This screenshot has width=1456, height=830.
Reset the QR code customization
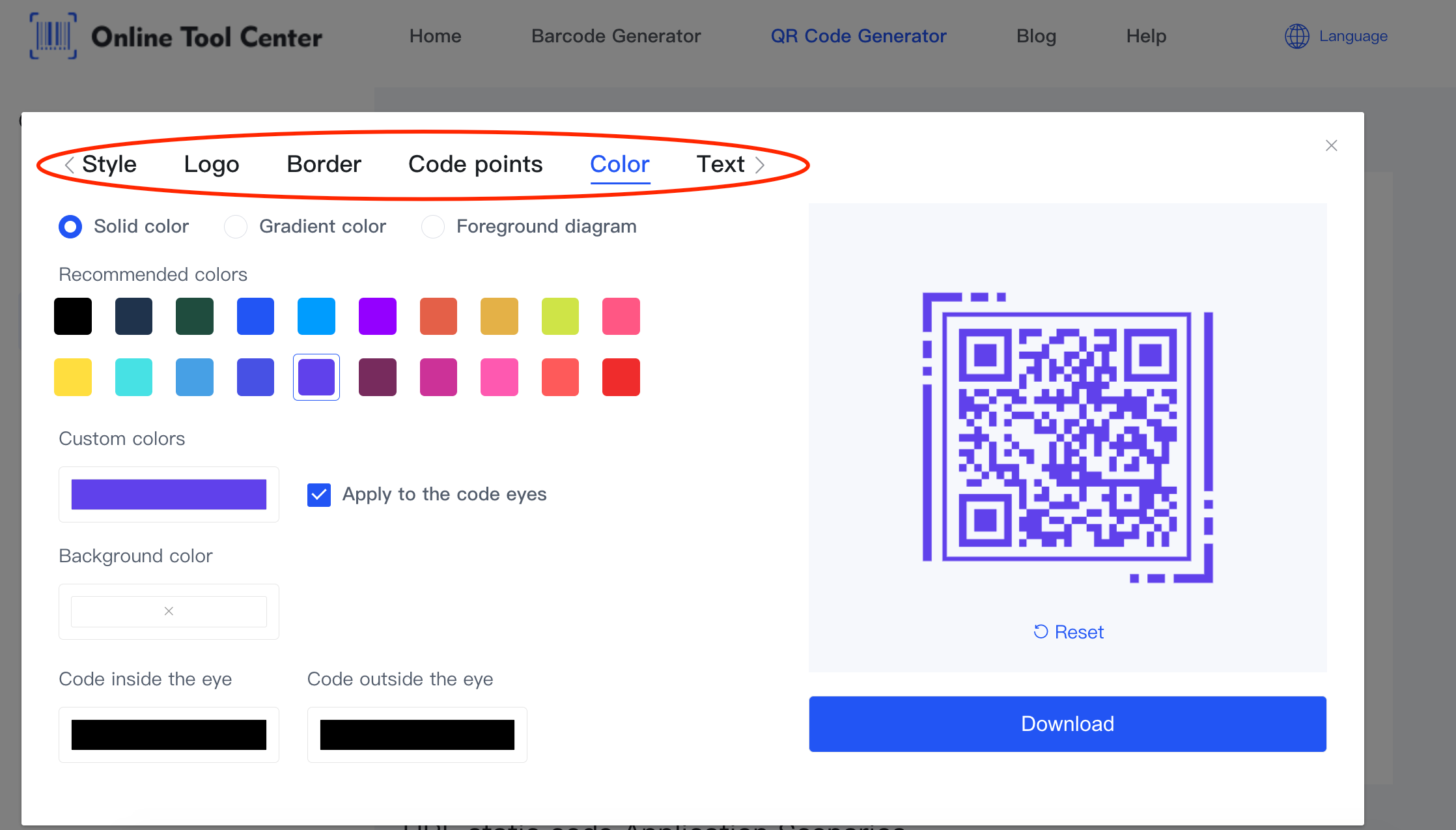[x=1067, y=630]
